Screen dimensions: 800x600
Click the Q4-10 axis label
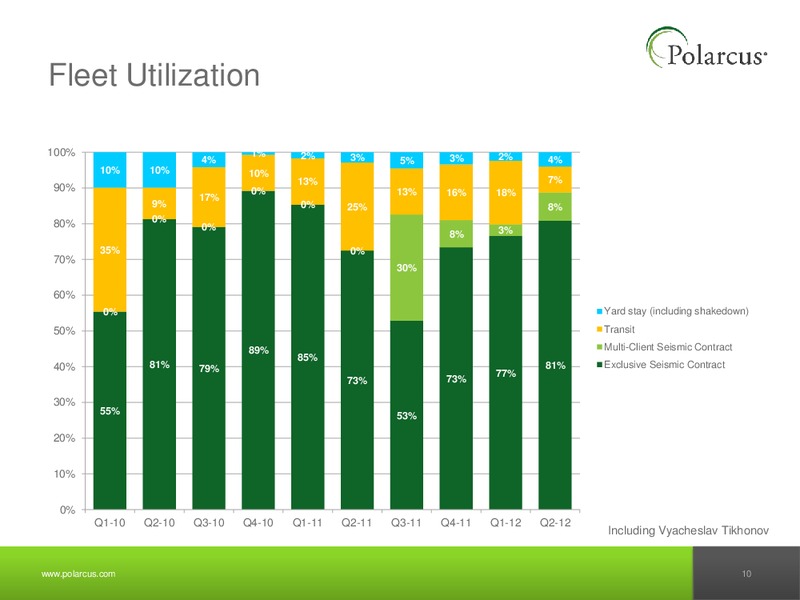258,522
